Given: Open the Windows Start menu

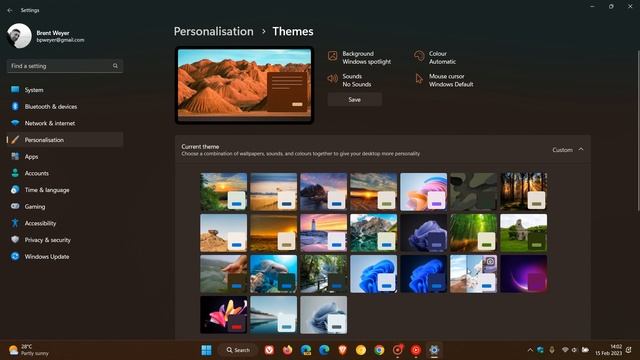Looking at the screenshot, I should click(x=207, y=350).
